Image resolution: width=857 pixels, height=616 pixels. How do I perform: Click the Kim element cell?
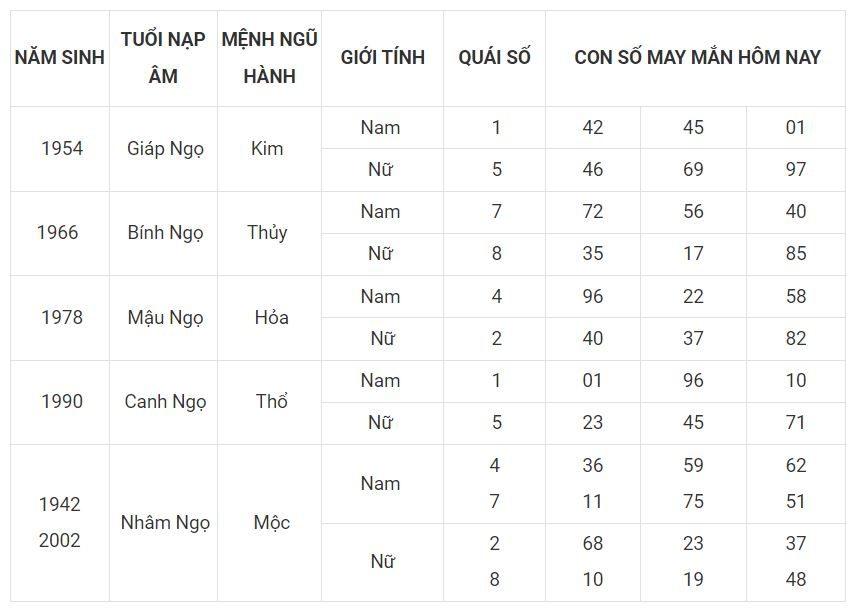pyautogui.click(x=269, y=149)
